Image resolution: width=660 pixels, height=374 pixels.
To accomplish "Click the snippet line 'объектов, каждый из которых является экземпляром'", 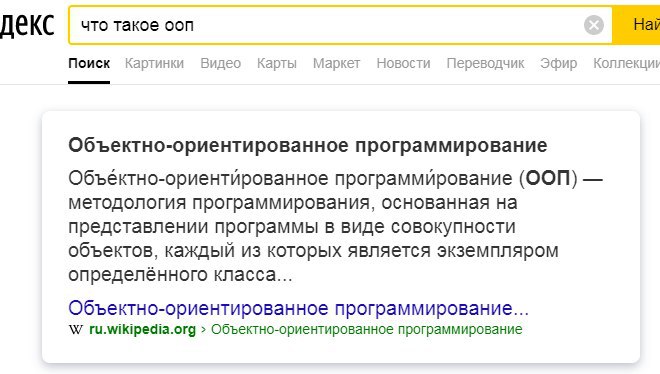I will (314, 251).
